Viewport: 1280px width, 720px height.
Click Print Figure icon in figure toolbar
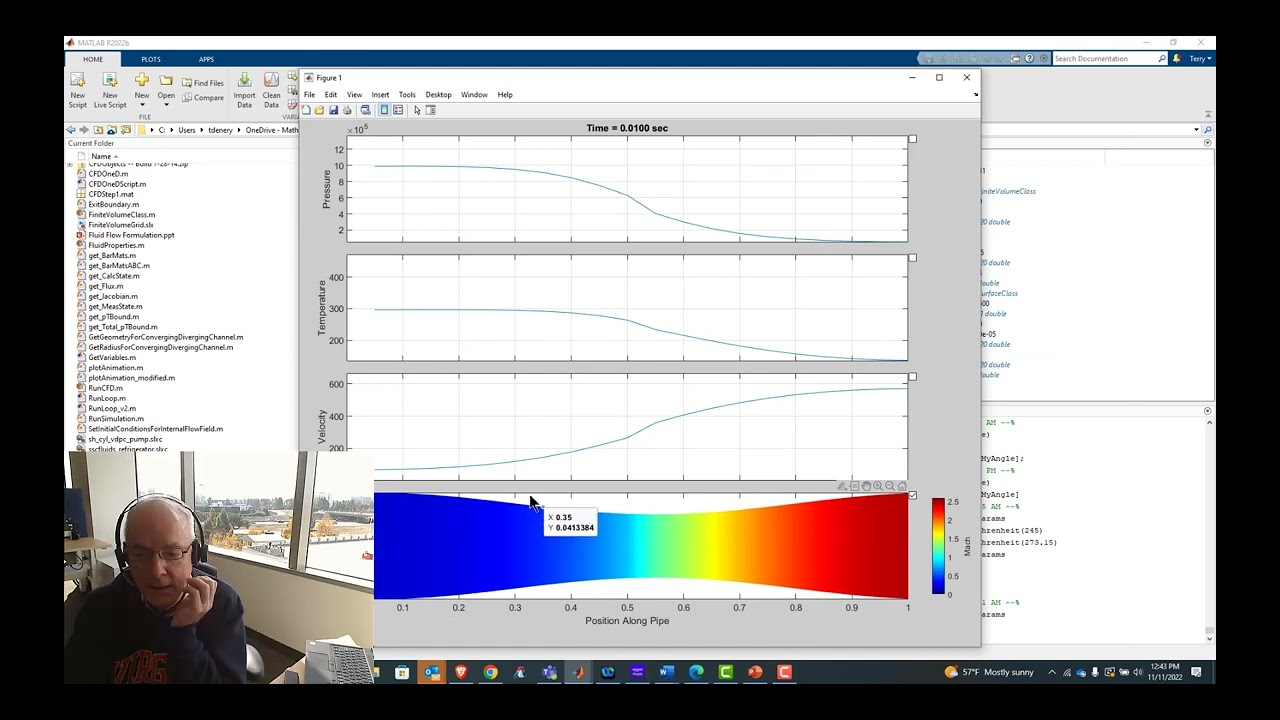tap(347, 110)
